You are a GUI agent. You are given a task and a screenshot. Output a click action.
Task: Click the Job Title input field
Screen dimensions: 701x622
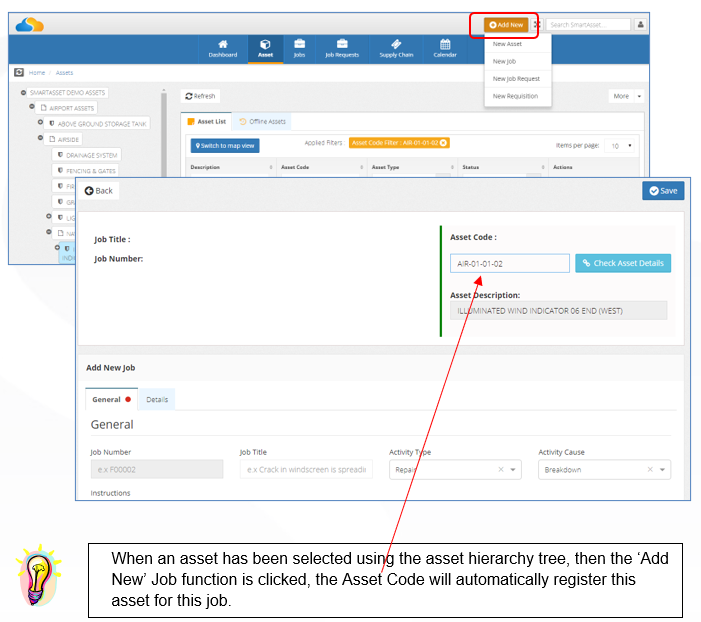[306, 470]
